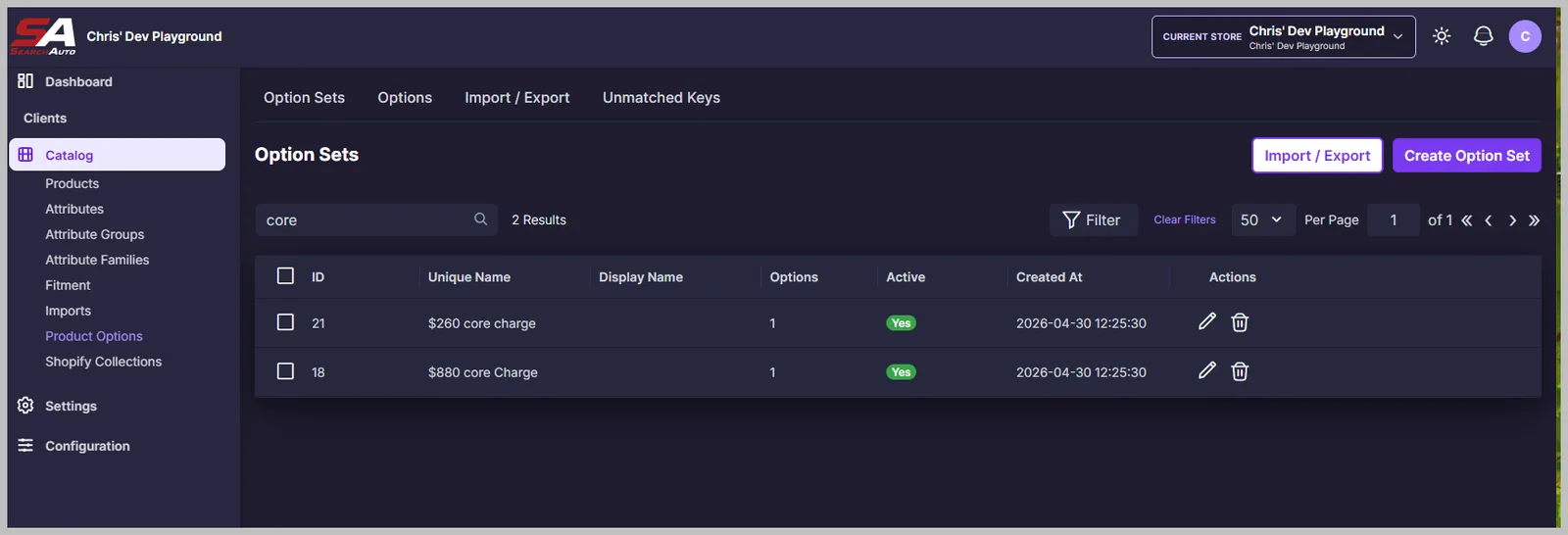This screenshot has height=535, width=1568.
Task: Open the 50 per page dropdown
Action: coord(1261,219)
